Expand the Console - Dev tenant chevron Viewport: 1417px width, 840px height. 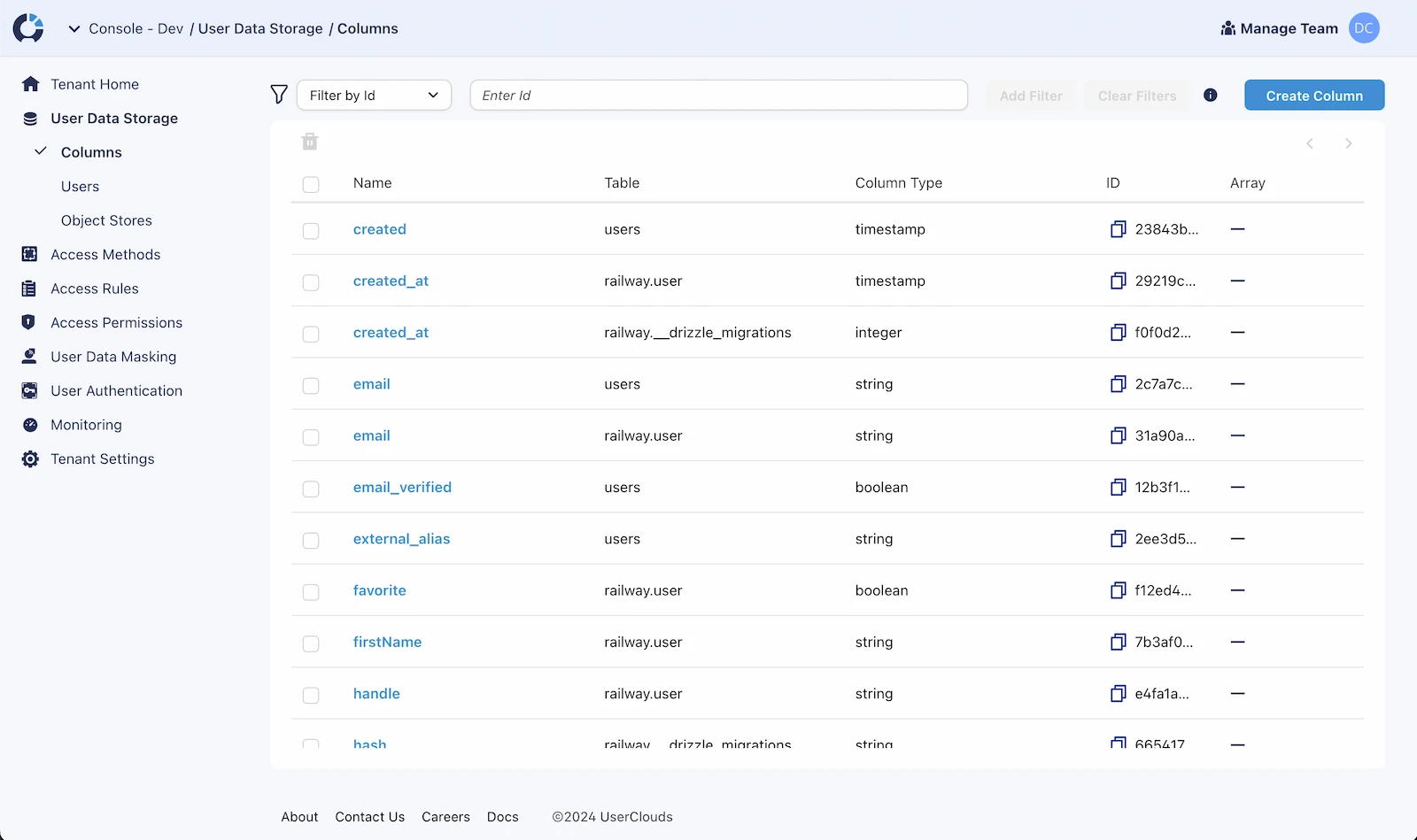tap(74, 28)
